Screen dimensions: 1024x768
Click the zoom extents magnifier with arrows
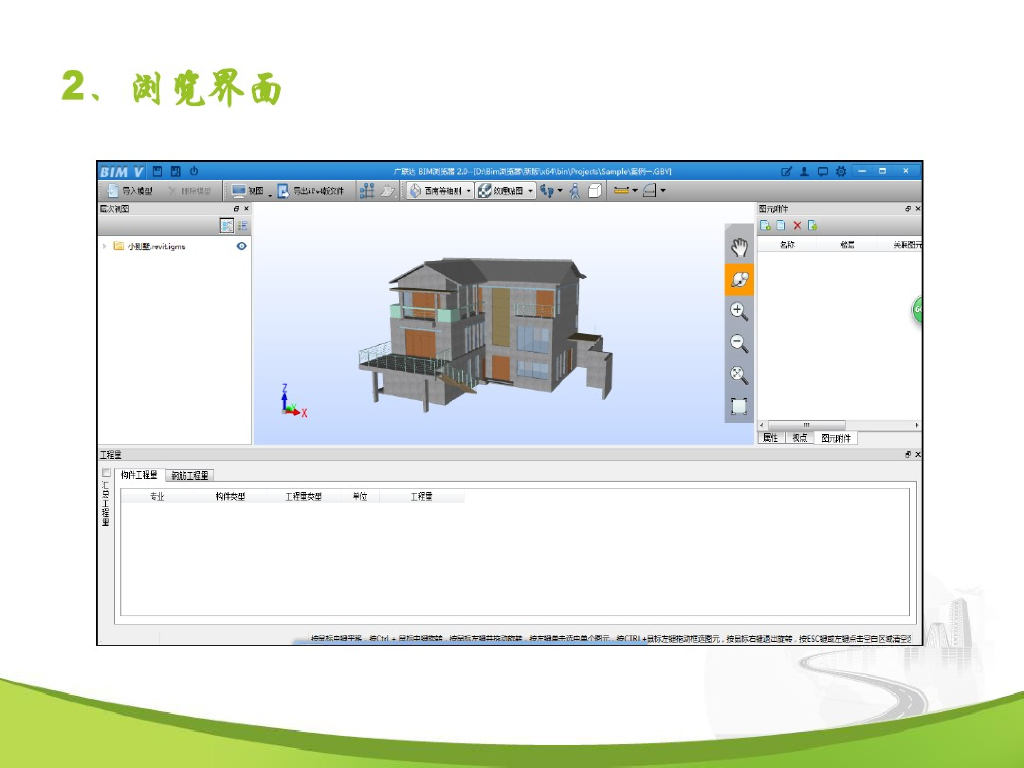coord(739,374)
